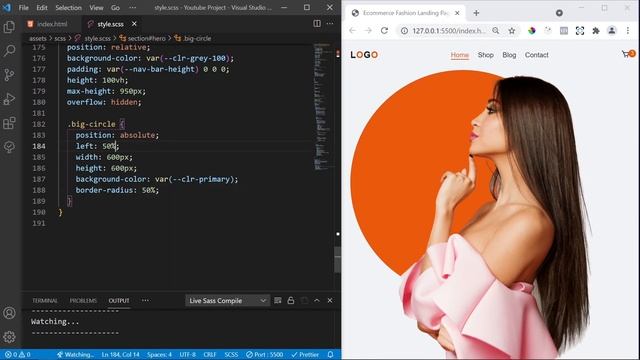
Task: Click the LOGO on the web page
Action: [364, 55]
